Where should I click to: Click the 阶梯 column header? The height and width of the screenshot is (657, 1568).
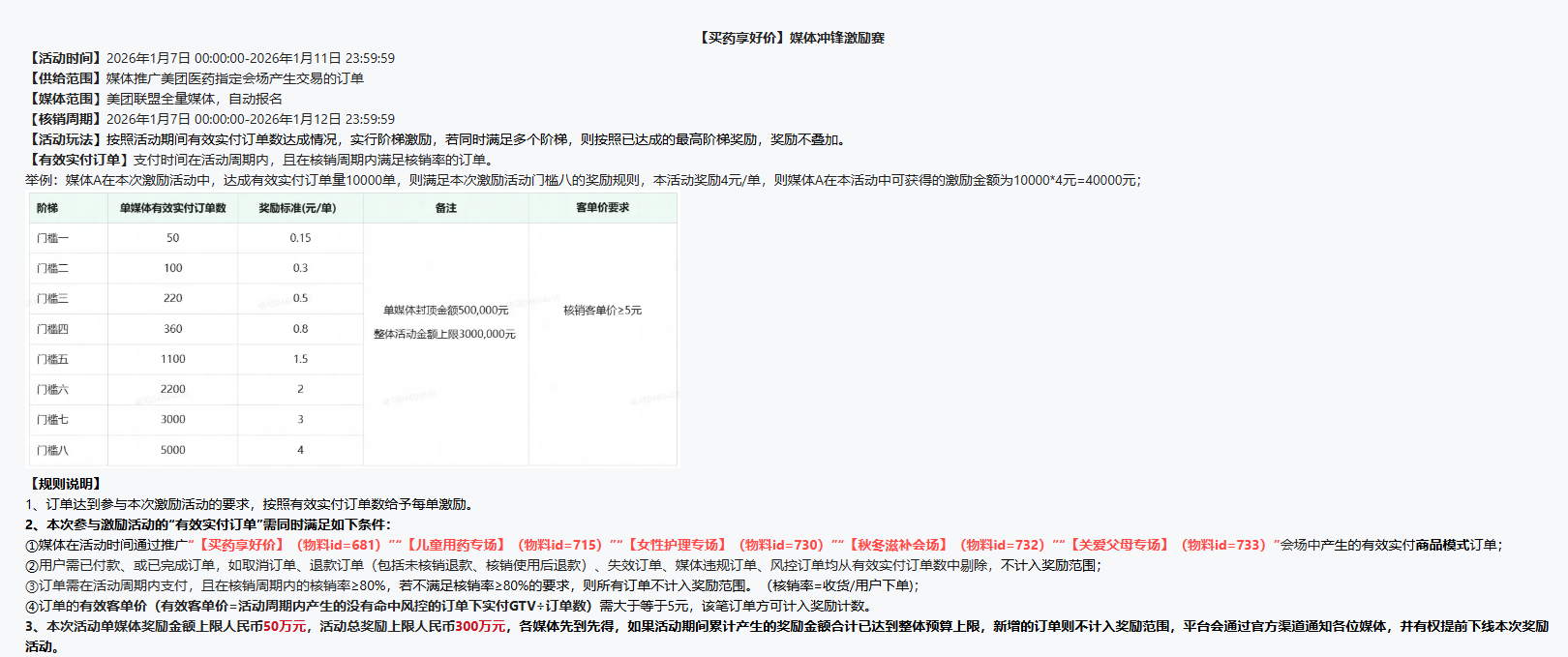(x=47, y=208)
